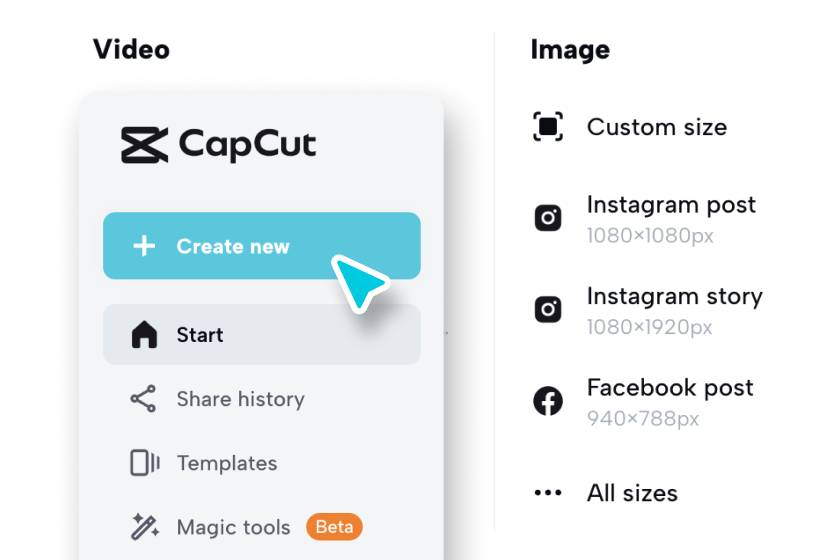Screen dimensions: 840x560
Task: Expand the All sizes list
Action: pos(631,493)
